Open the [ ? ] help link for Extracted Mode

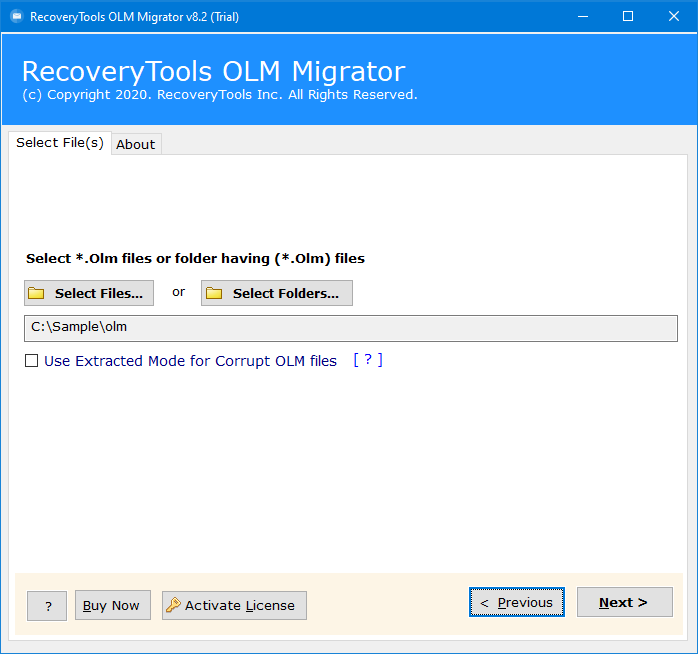(x=368, y=360)
